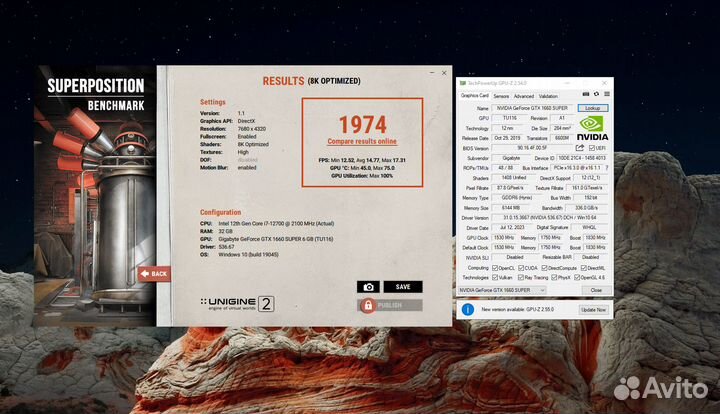Toggle the PhysX checkbox
Image resolution: width=720 pixels, height=414 pixels.
(554, 278)
